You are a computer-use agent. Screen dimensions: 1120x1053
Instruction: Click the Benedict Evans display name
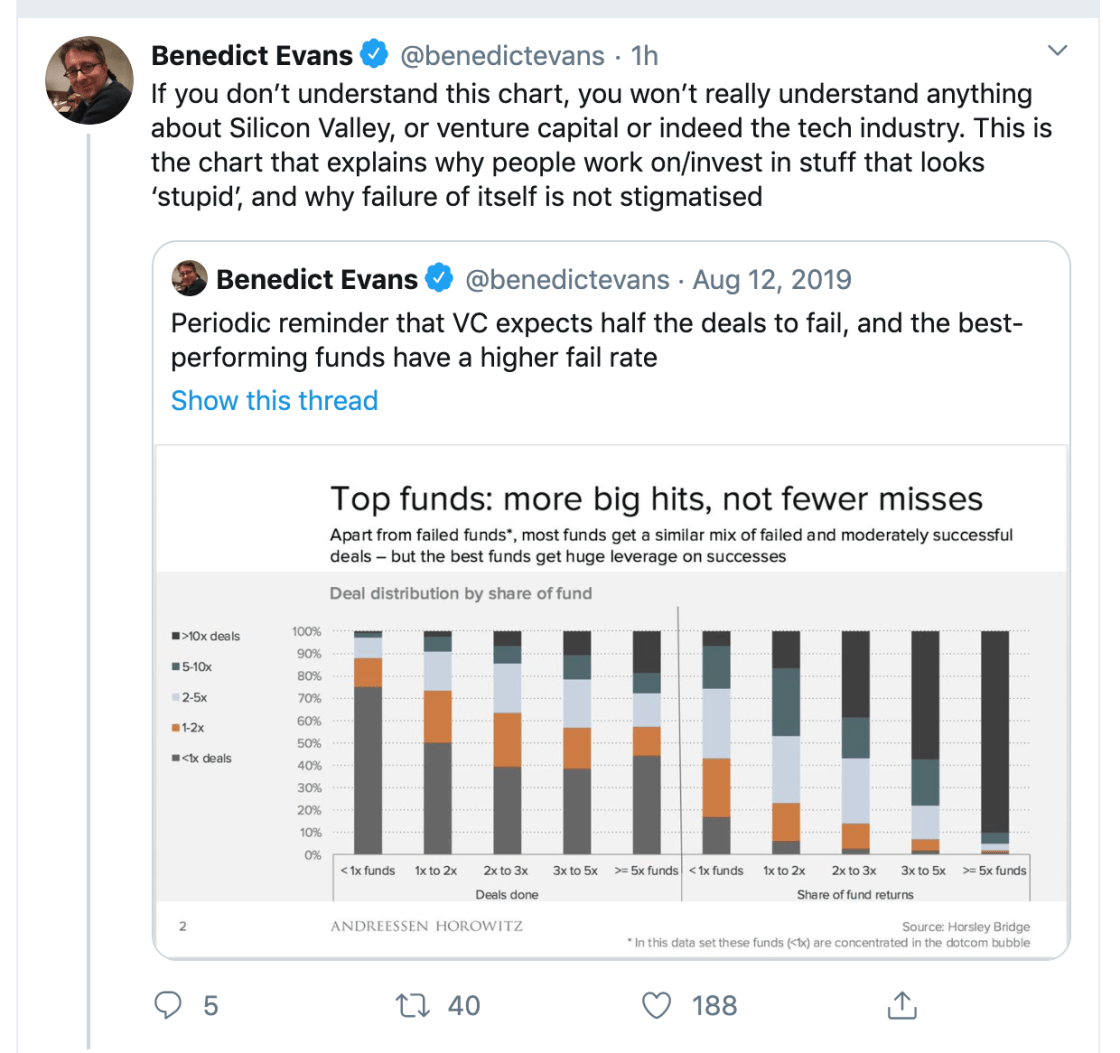pyautogui.click(x=251, y=55)
